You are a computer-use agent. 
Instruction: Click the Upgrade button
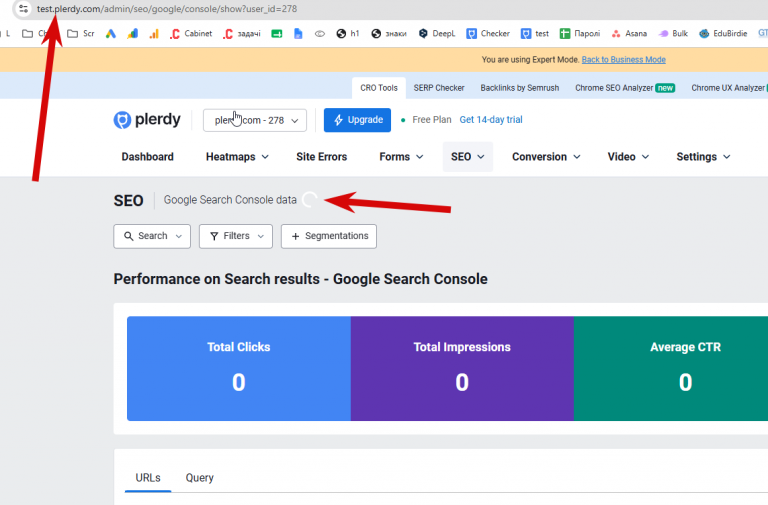click(x=357, y=120)
